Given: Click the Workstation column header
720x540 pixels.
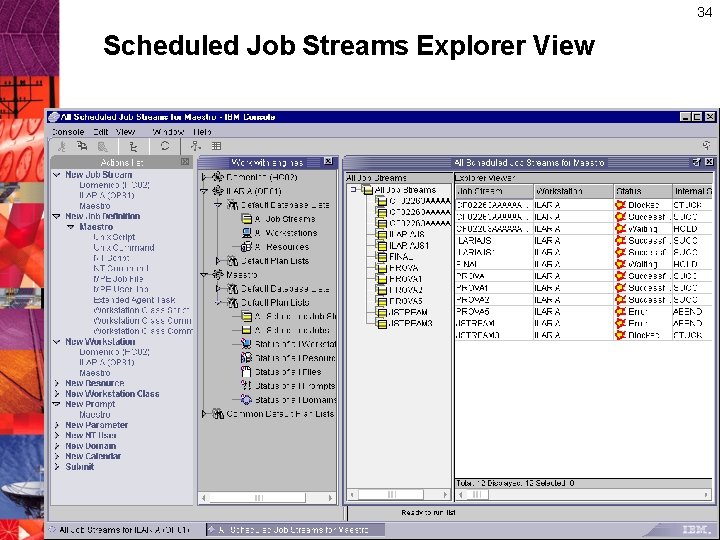Looking at the screenshot, I should click(574, 191).
